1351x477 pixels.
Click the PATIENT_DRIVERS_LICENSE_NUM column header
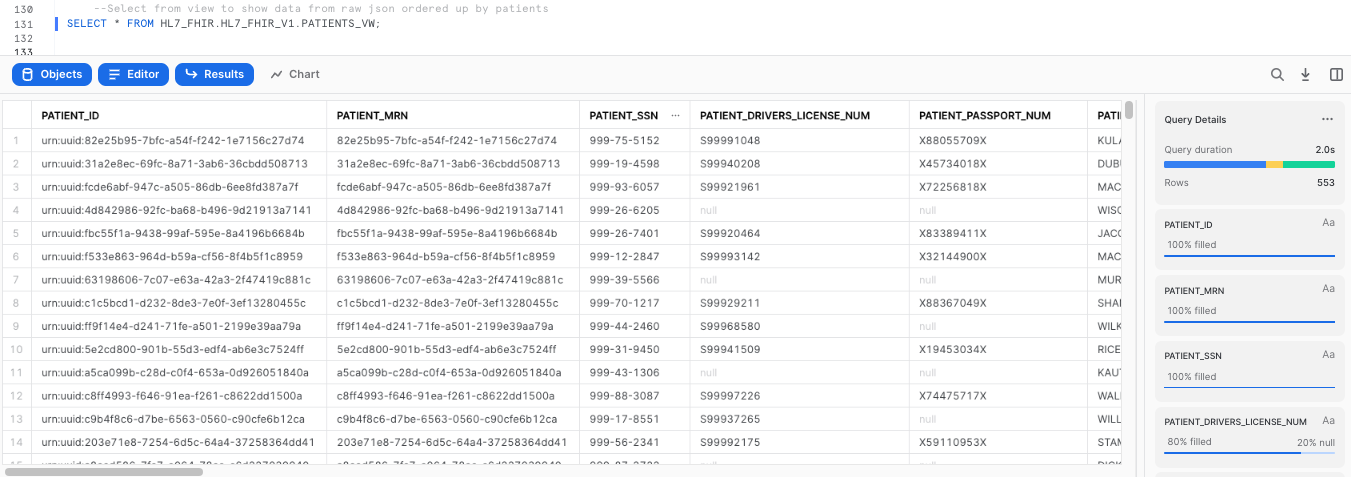pos(785,116)
